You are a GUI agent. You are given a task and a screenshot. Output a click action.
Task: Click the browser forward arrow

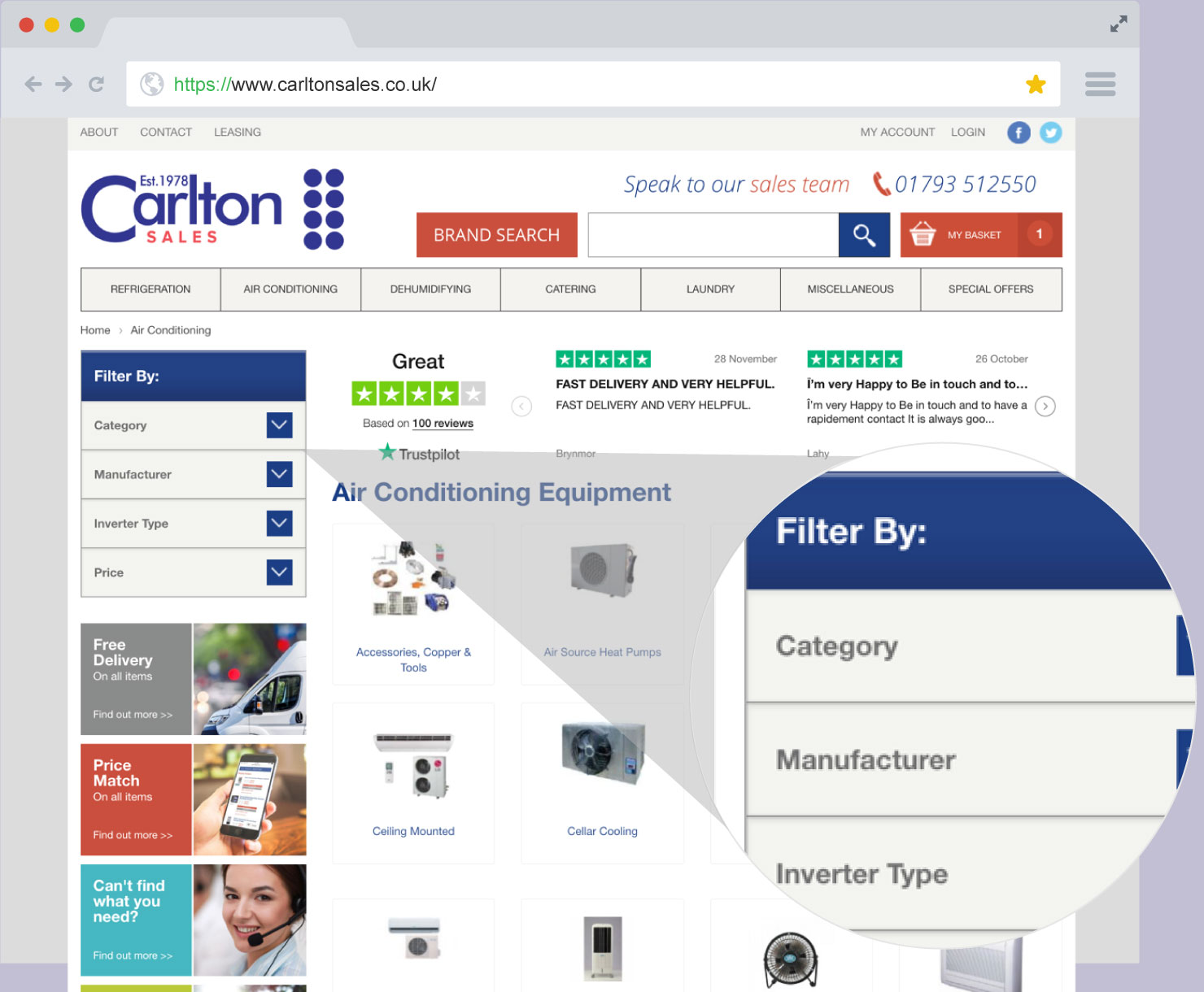tap(63, 84)
